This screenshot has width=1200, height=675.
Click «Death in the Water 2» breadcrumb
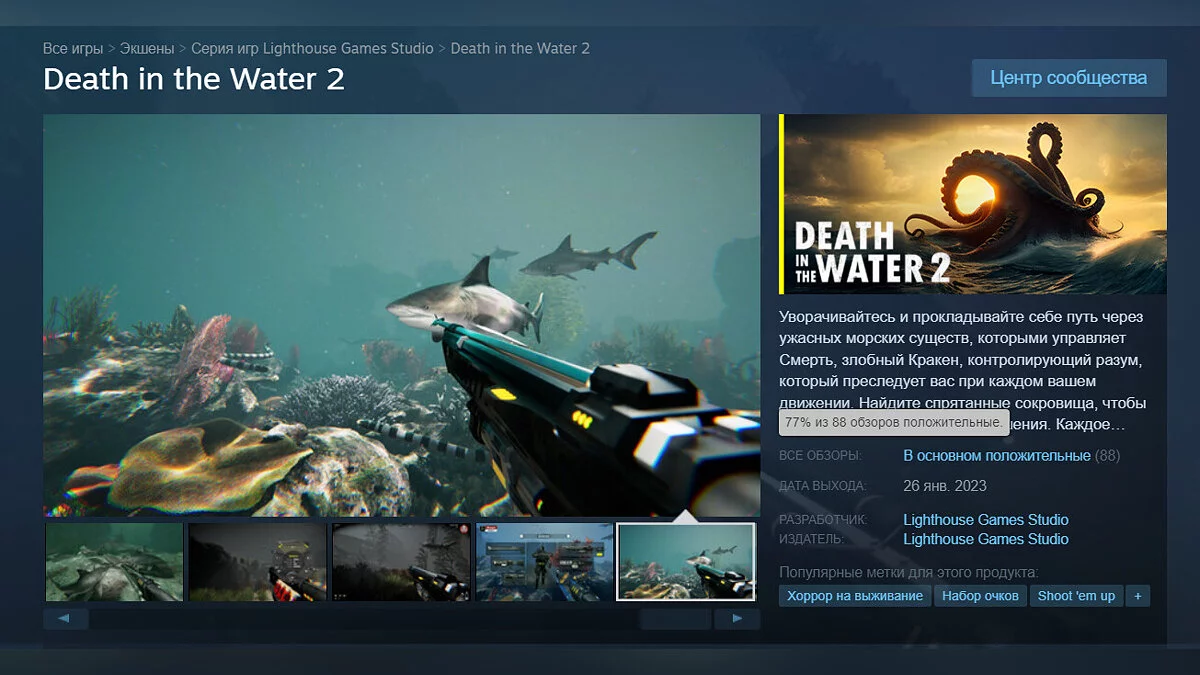coord(520,48)
